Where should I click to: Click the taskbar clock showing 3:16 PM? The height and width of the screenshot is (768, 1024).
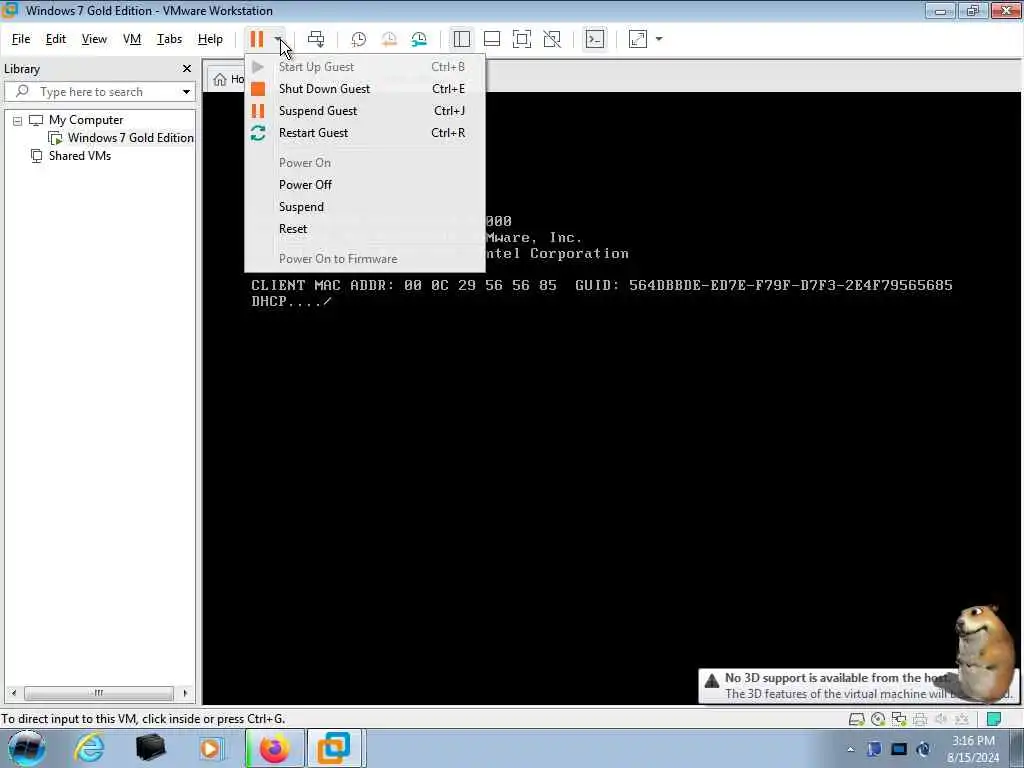tap(973, 749)
